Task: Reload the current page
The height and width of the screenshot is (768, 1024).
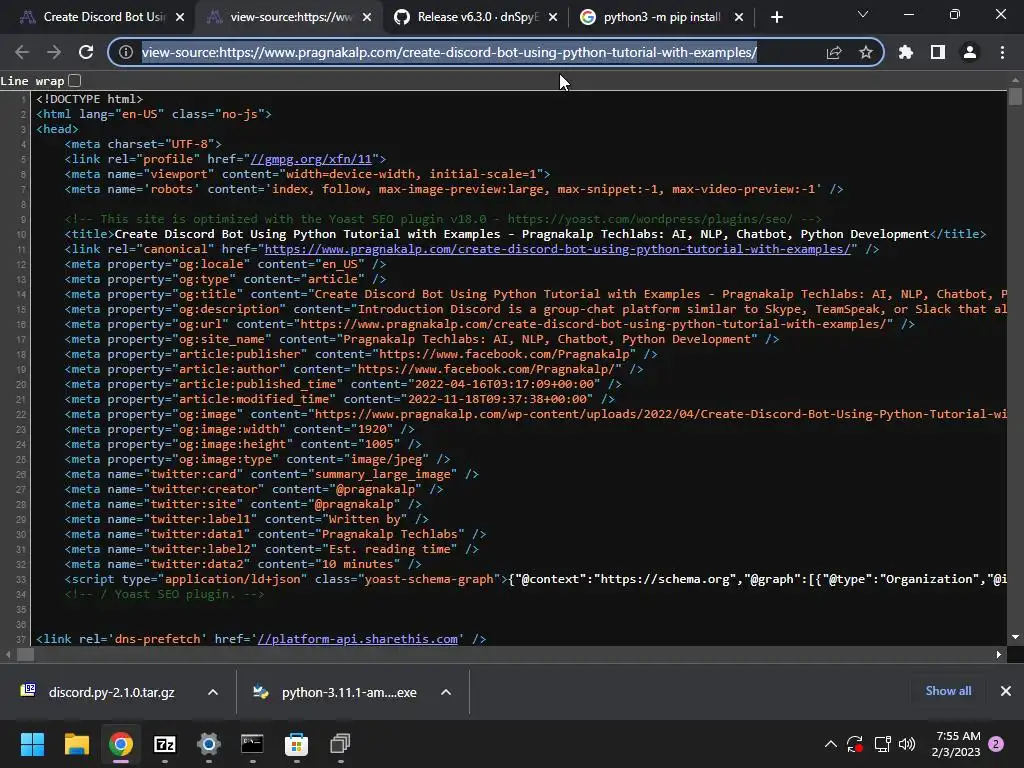Action: coord(86,52)
